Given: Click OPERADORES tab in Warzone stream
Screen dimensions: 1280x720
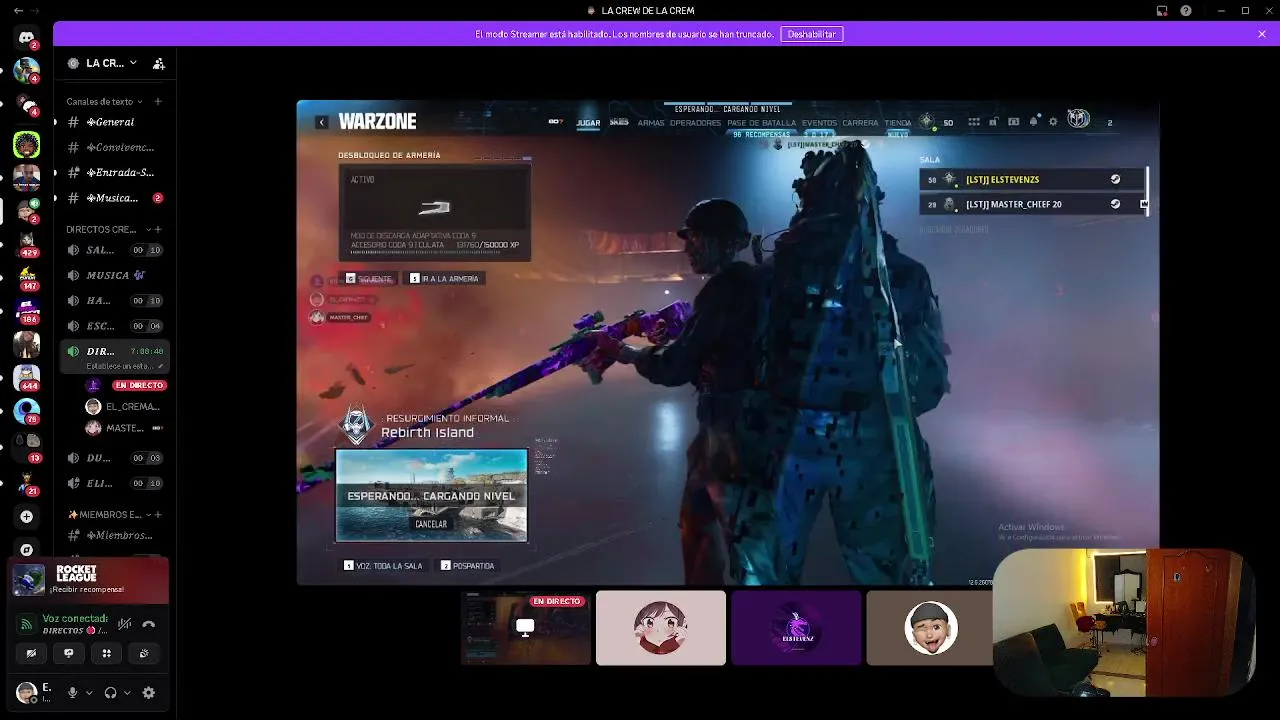Looking at the screenshot, I should [695, 123].
